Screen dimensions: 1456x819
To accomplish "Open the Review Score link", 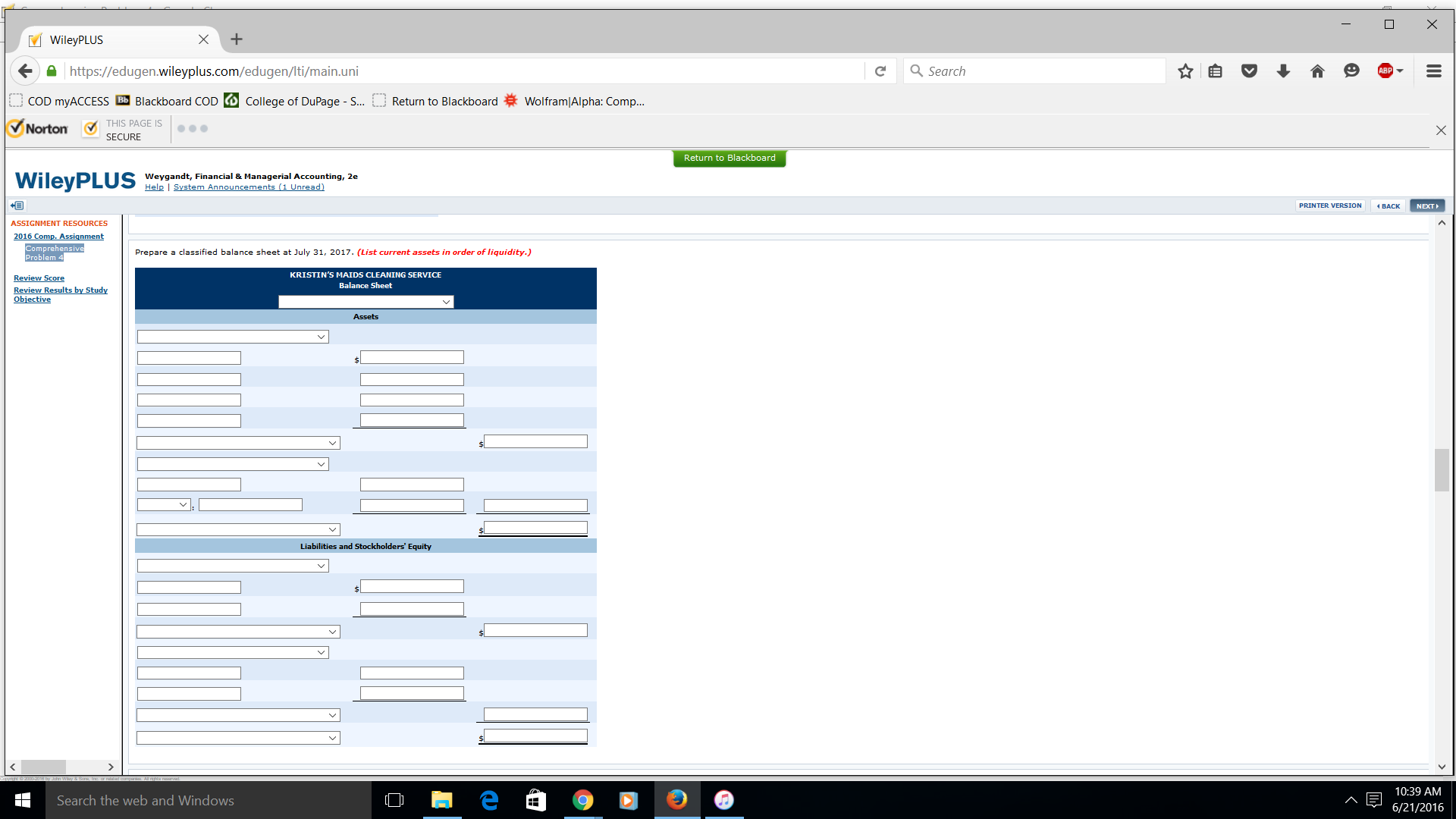I will tap(39, 278).
